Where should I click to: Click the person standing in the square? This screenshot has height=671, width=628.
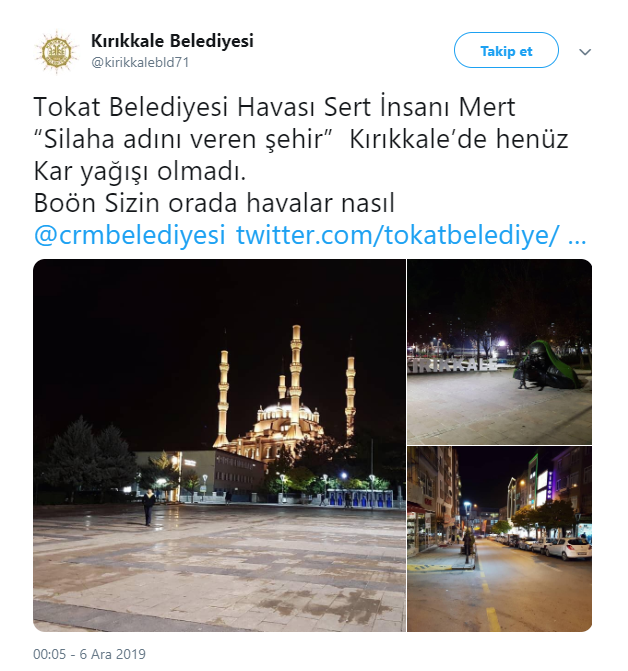(148, 508)
